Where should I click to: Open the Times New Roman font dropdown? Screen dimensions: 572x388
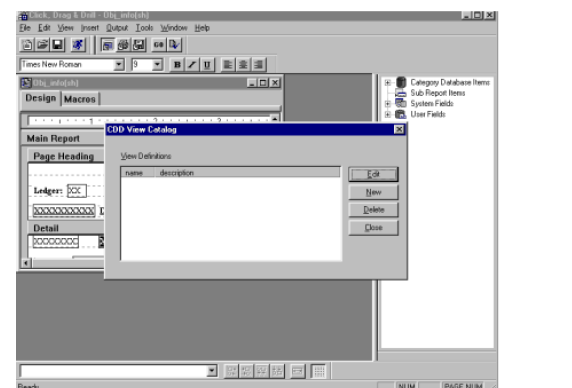tap(119, 65)
